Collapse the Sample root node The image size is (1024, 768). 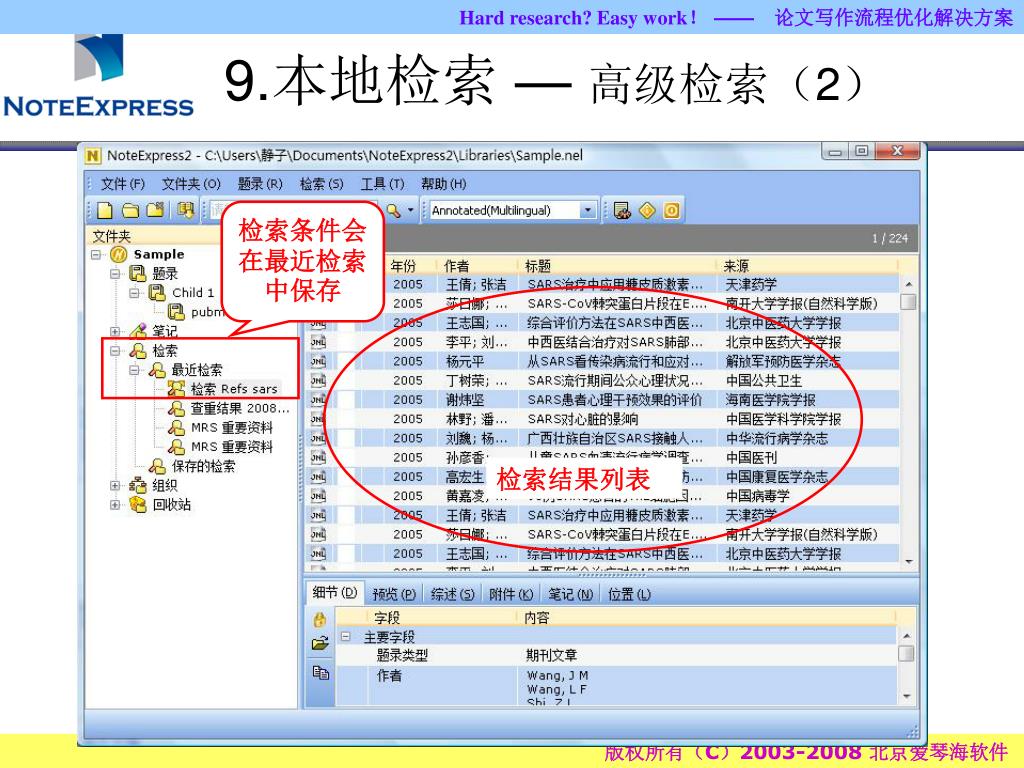[96, 255]
